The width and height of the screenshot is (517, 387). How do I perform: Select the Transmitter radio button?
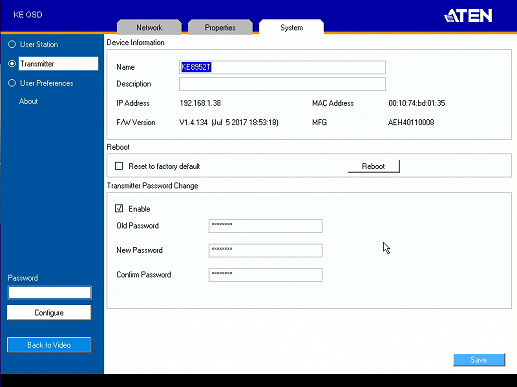(12, 64)
